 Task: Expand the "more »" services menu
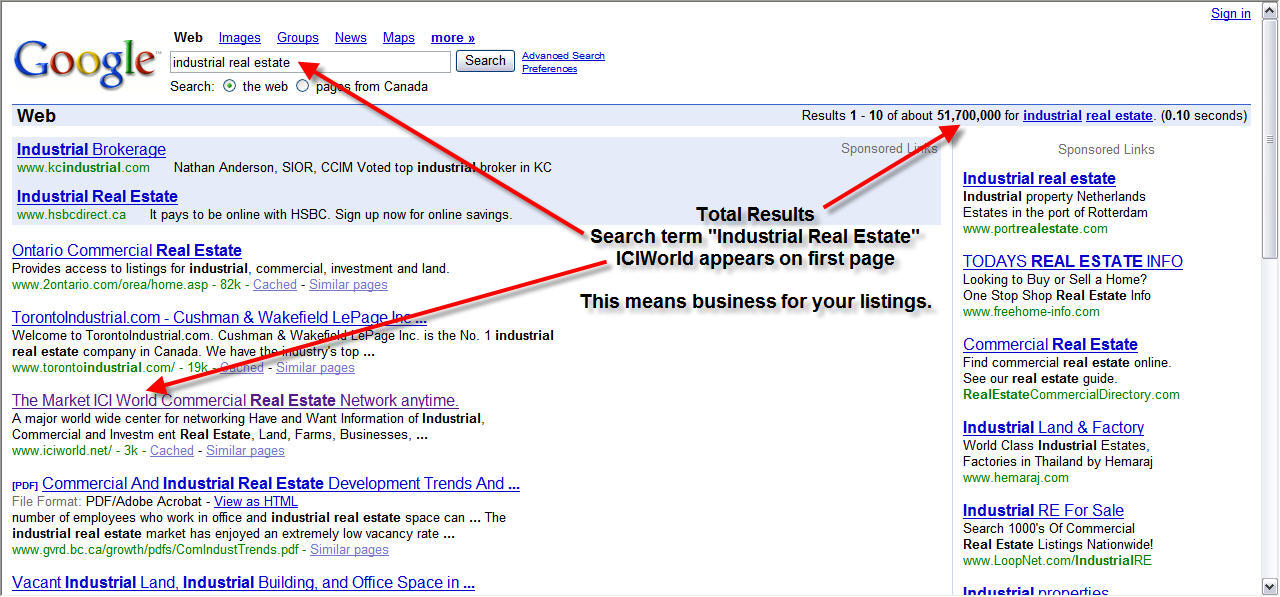point(453,38)
